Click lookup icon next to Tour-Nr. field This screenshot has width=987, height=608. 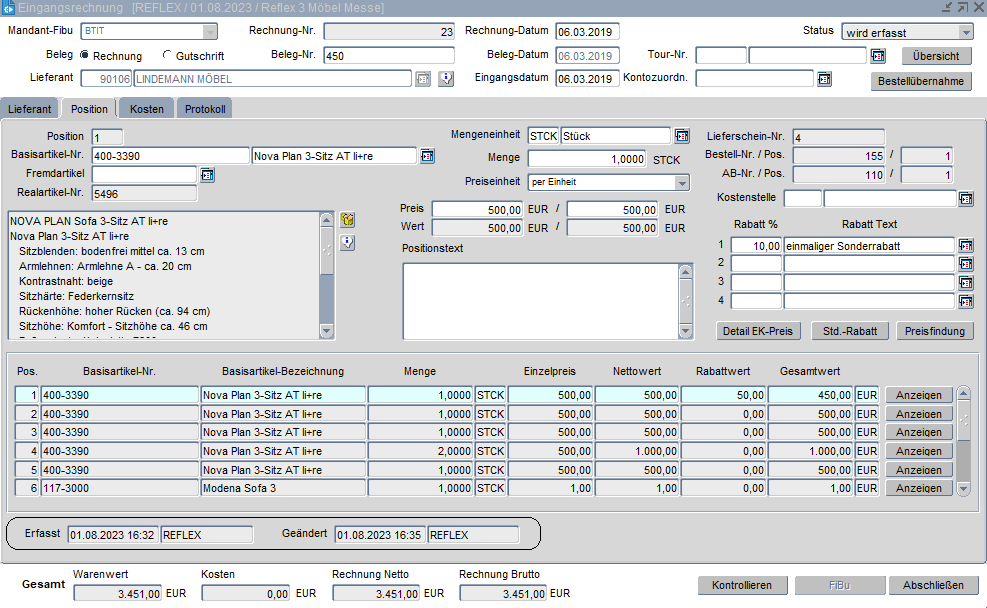click(878, 56)
